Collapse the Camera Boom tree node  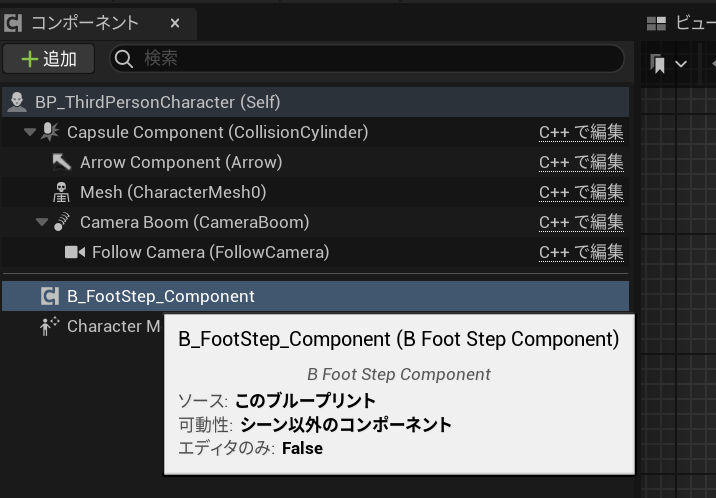[x=41, y=222]
